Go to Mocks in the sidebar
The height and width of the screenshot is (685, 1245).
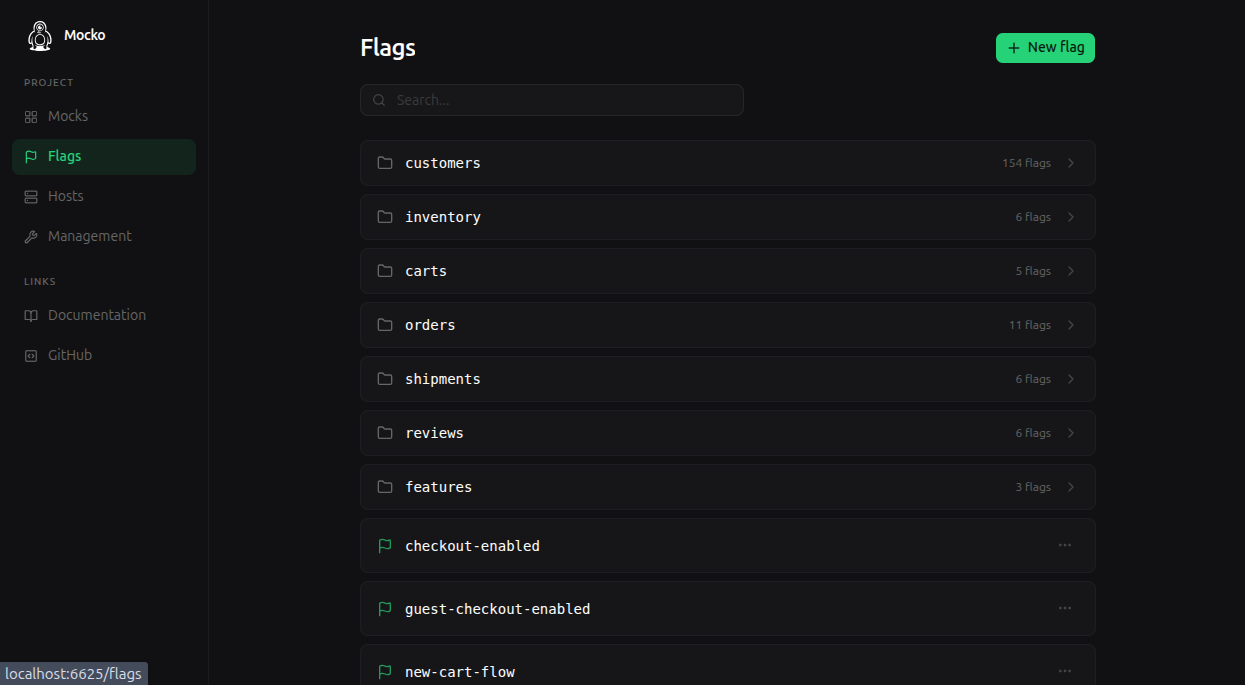pos(104,117)
